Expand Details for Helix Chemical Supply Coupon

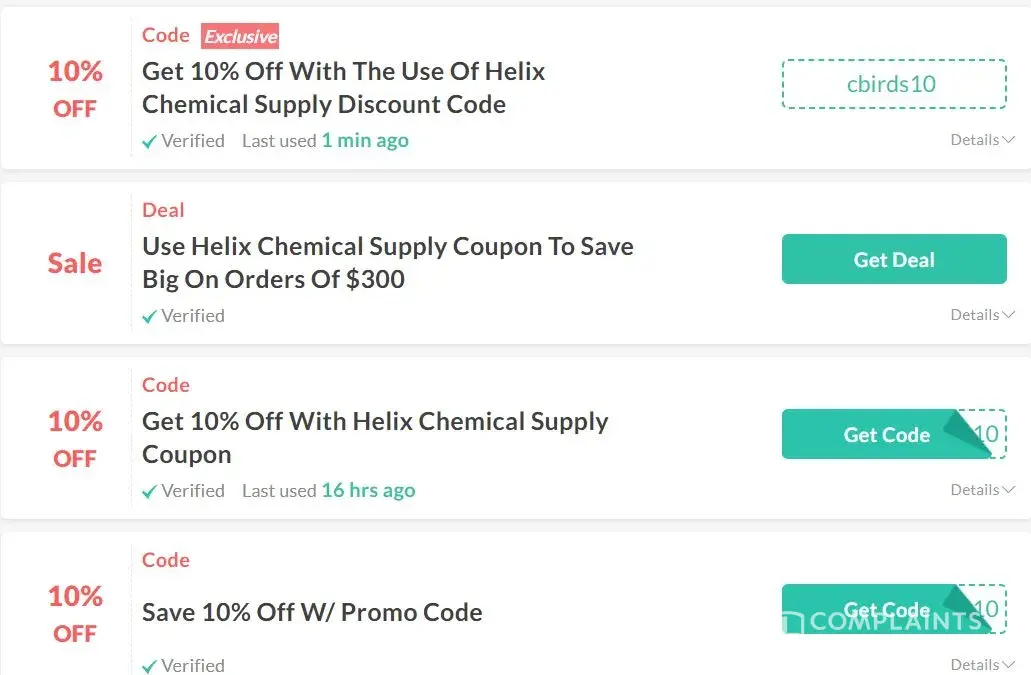pyautogui.click(x=981, y=490)
